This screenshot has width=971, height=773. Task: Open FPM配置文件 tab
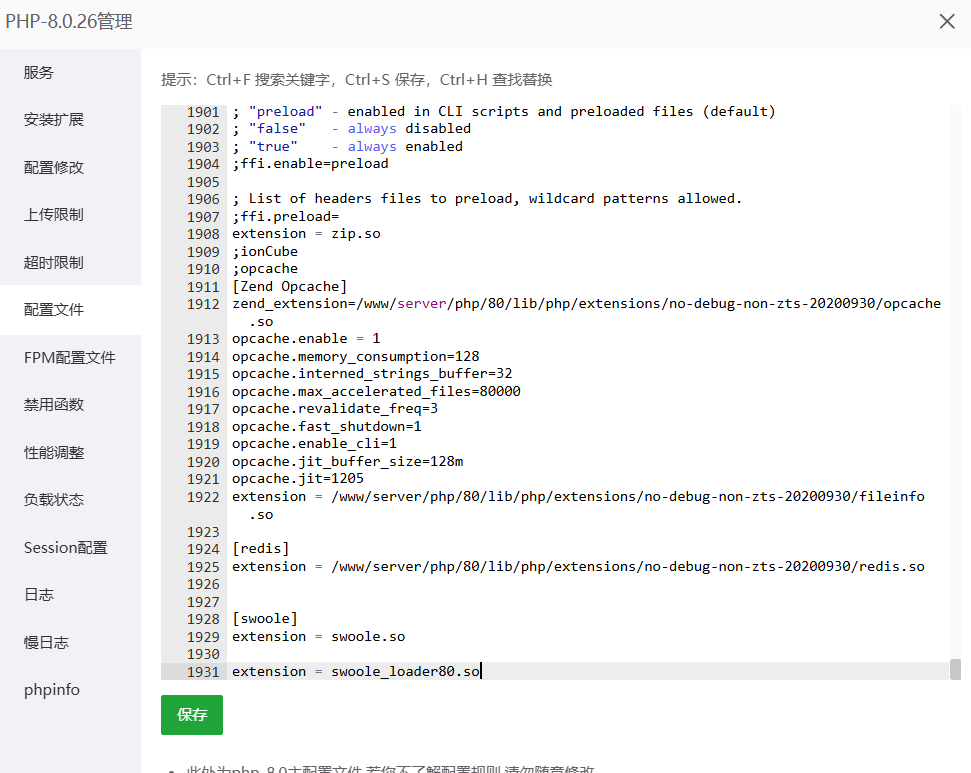pyautogui.click(x=70, y=357)
